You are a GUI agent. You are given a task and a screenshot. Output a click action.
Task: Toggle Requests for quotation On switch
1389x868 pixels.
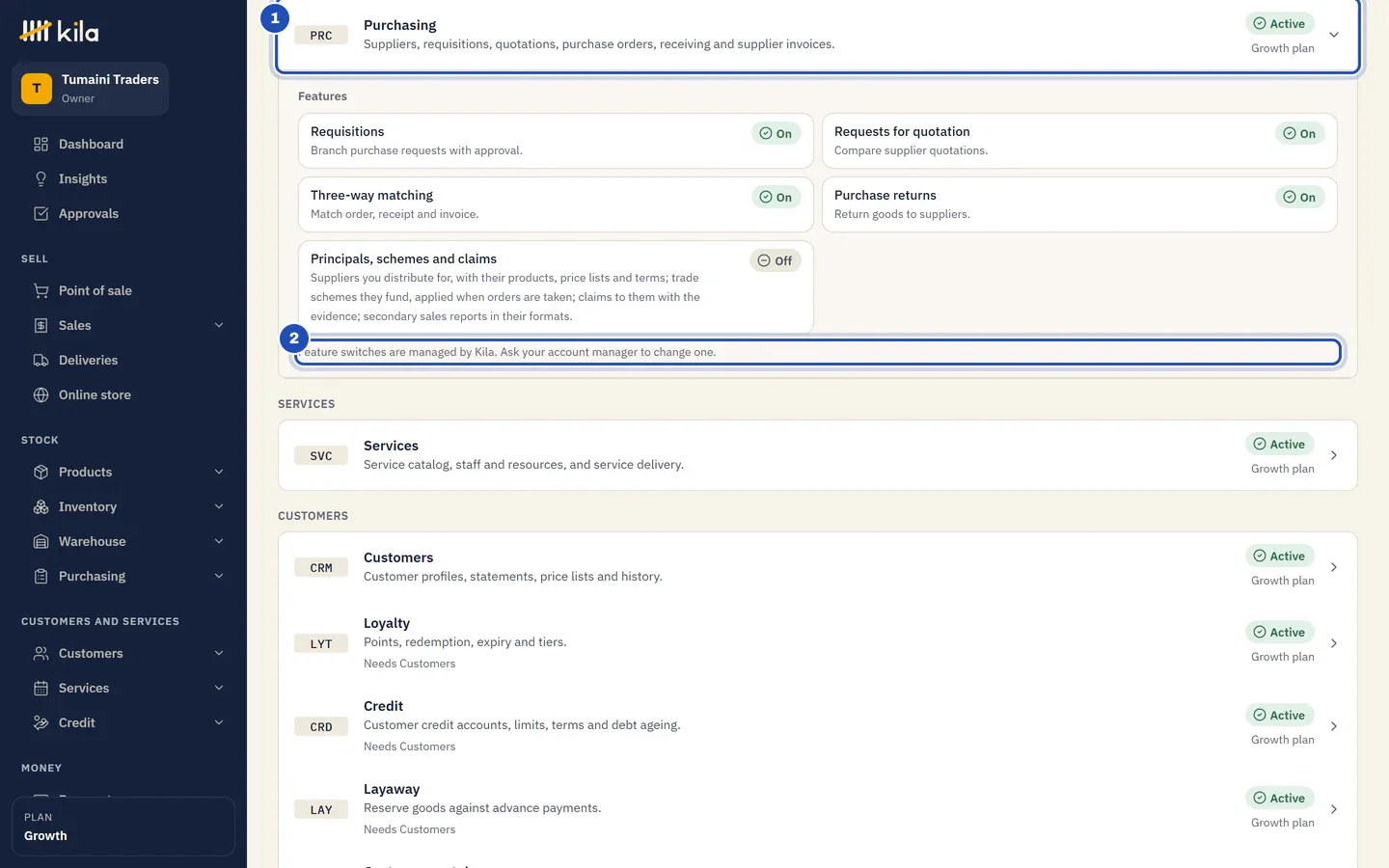1299,134
